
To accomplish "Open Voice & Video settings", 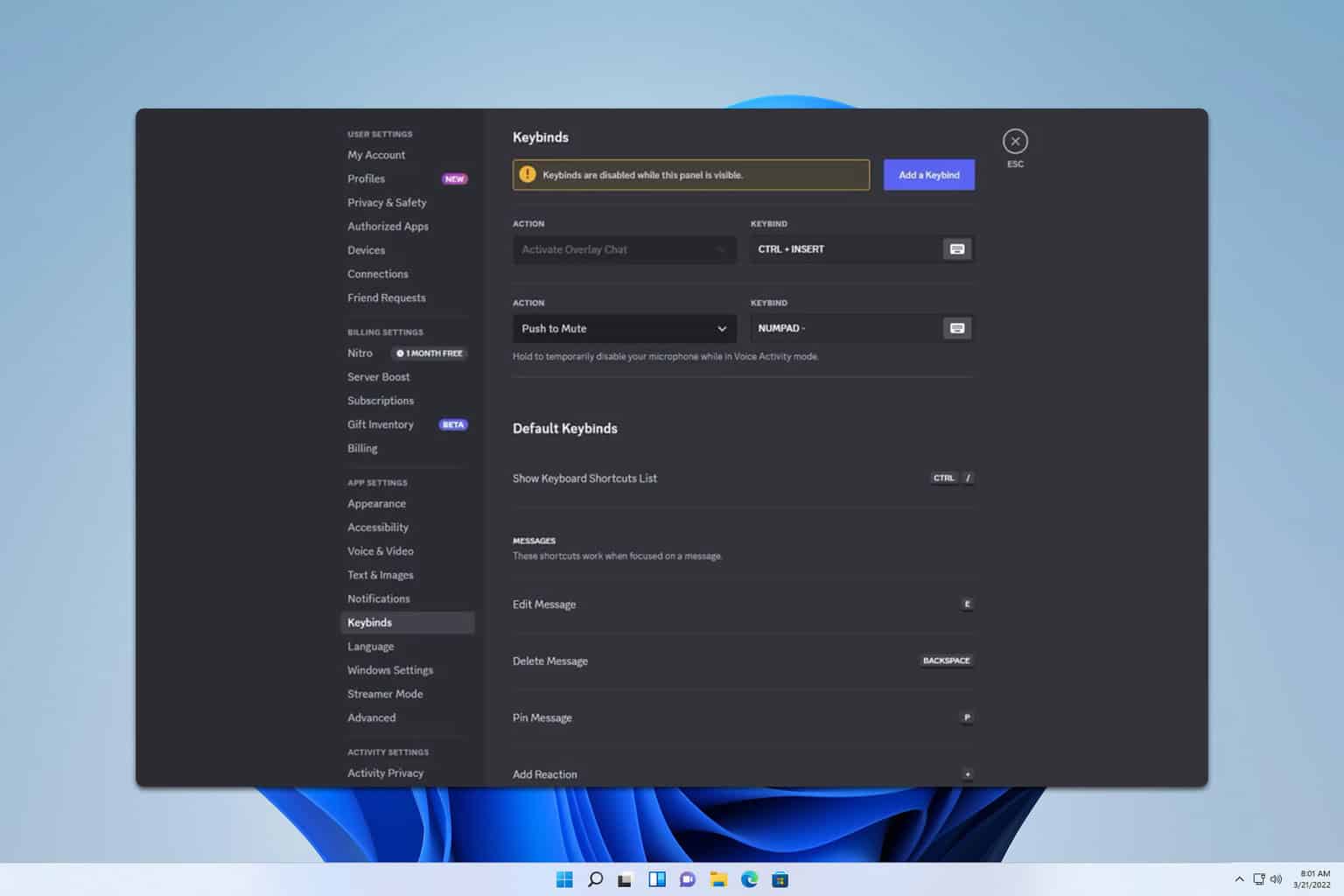I will (x=381, y=551).
